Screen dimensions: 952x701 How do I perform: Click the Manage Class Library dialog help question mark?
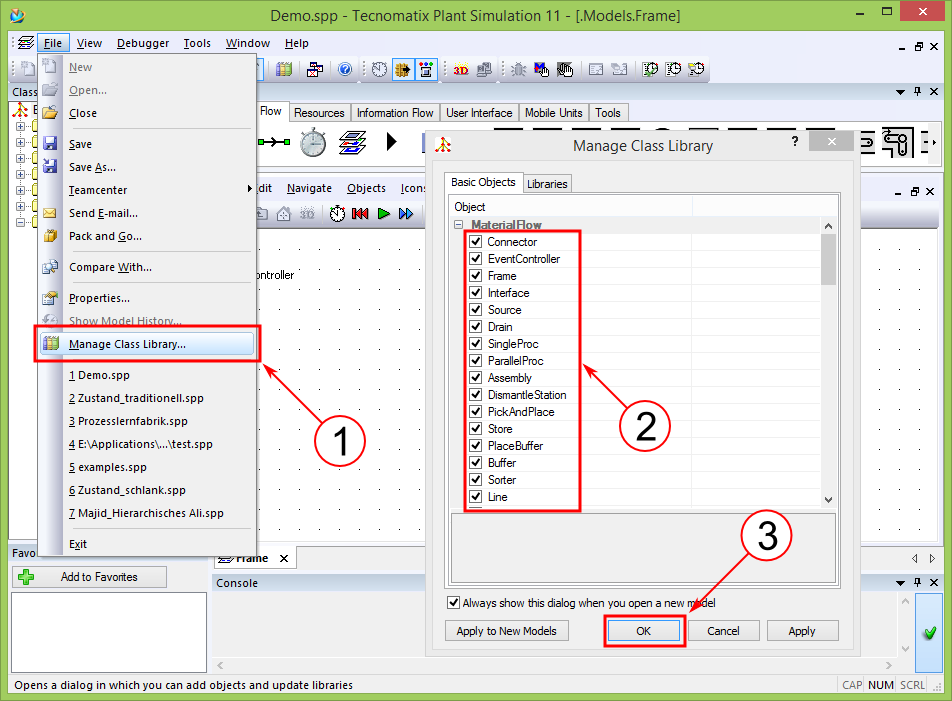(795, 141)
